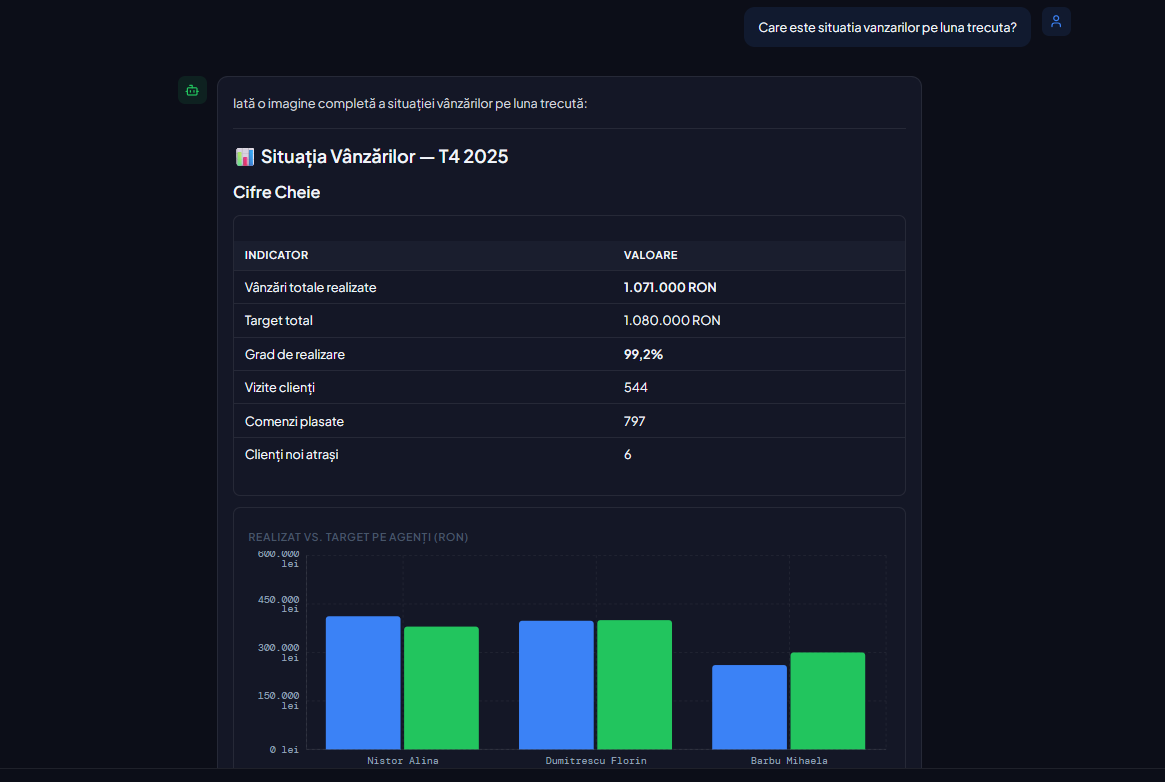This screenshot has width=1165, height=782.
Task: Click the green Target bar for Nistor Alina
Action: 441,685
